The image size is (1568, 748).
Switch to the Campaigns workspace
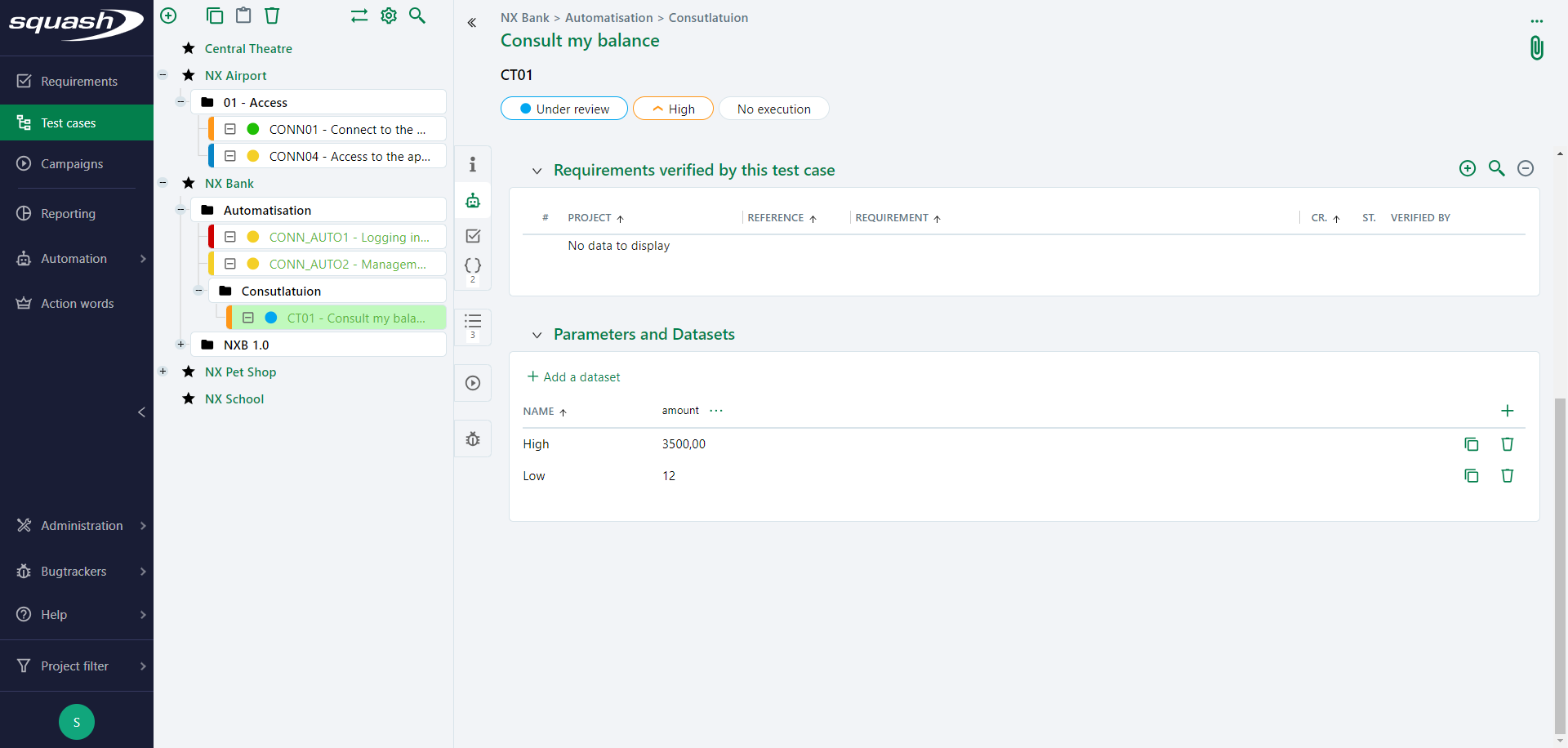72,163
